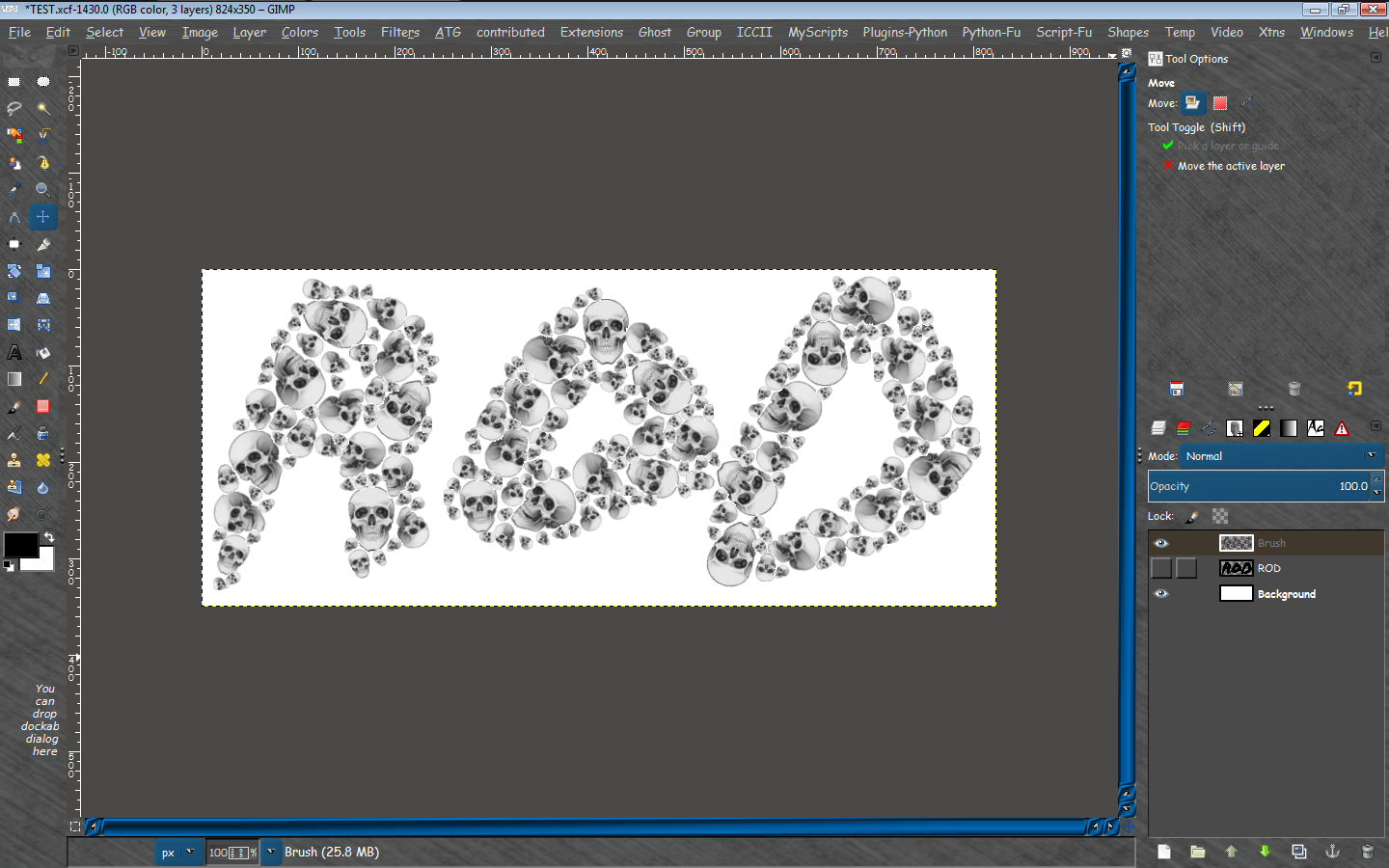Open the Filters menu
The width and height of the screenshot is (1389, 868).
tap(400, 32)
